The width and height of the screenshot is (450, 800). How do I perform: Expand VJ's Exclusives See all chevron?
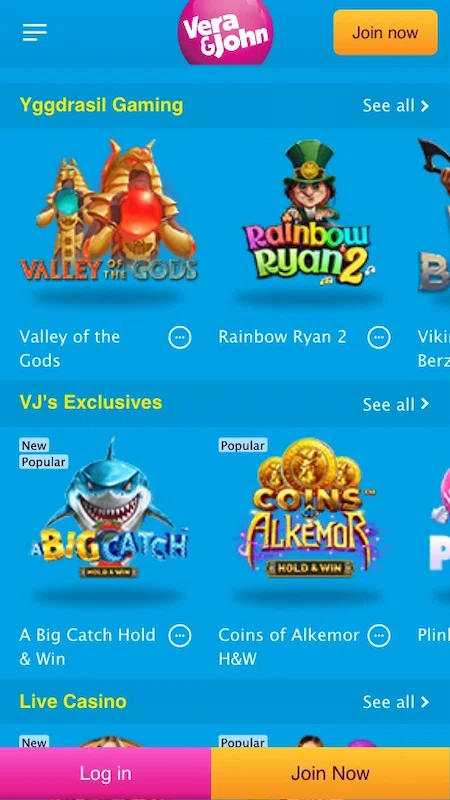click(x=424, y=404)
